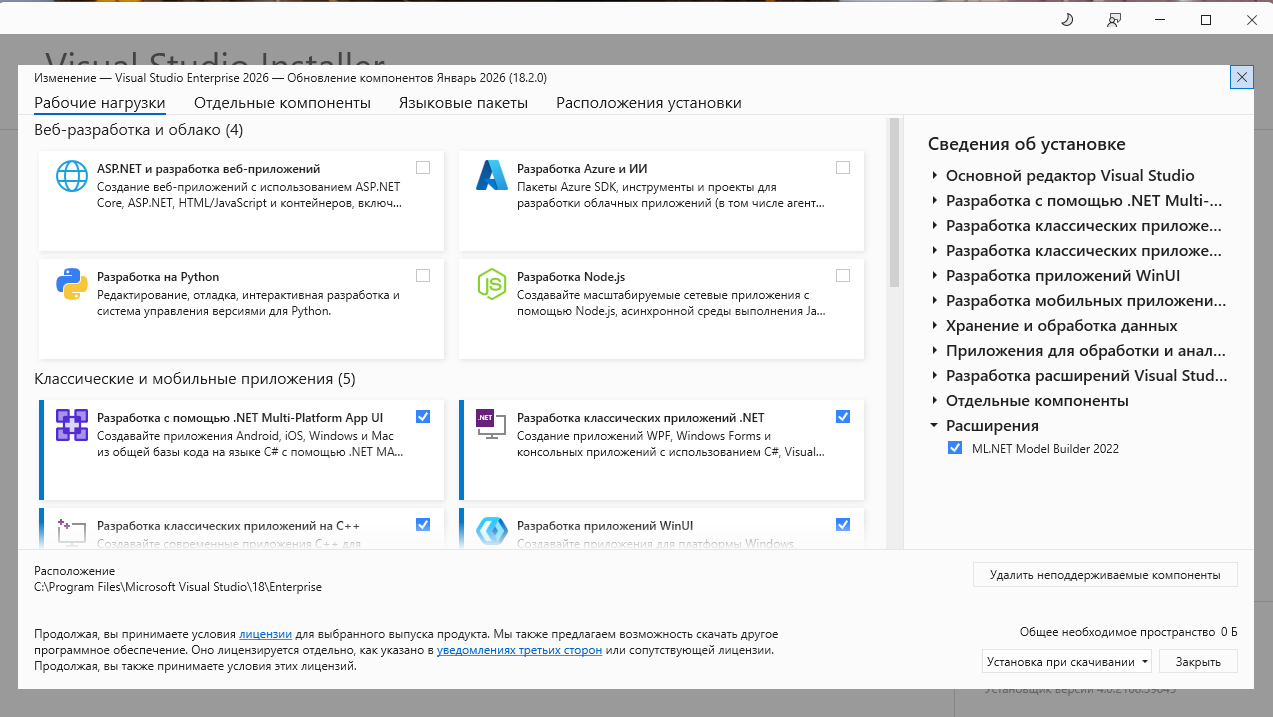Click the Веб-разработка и облако (4) heading
This screenshot has width=1273, height=717.
[139, 130]
